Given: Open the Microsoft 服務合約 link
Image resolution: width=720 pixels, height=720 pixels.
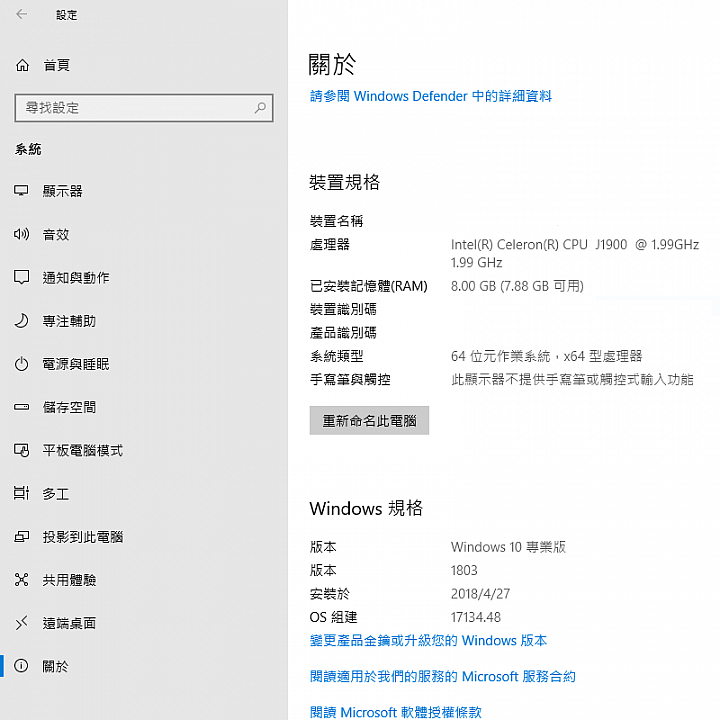Looking at the screenshot, I should (443, 676).
